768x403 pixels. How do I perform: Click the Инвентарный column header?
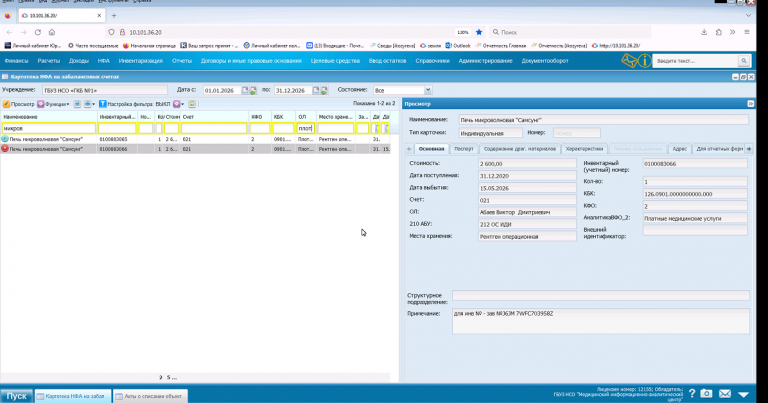(x=117, y=117)
